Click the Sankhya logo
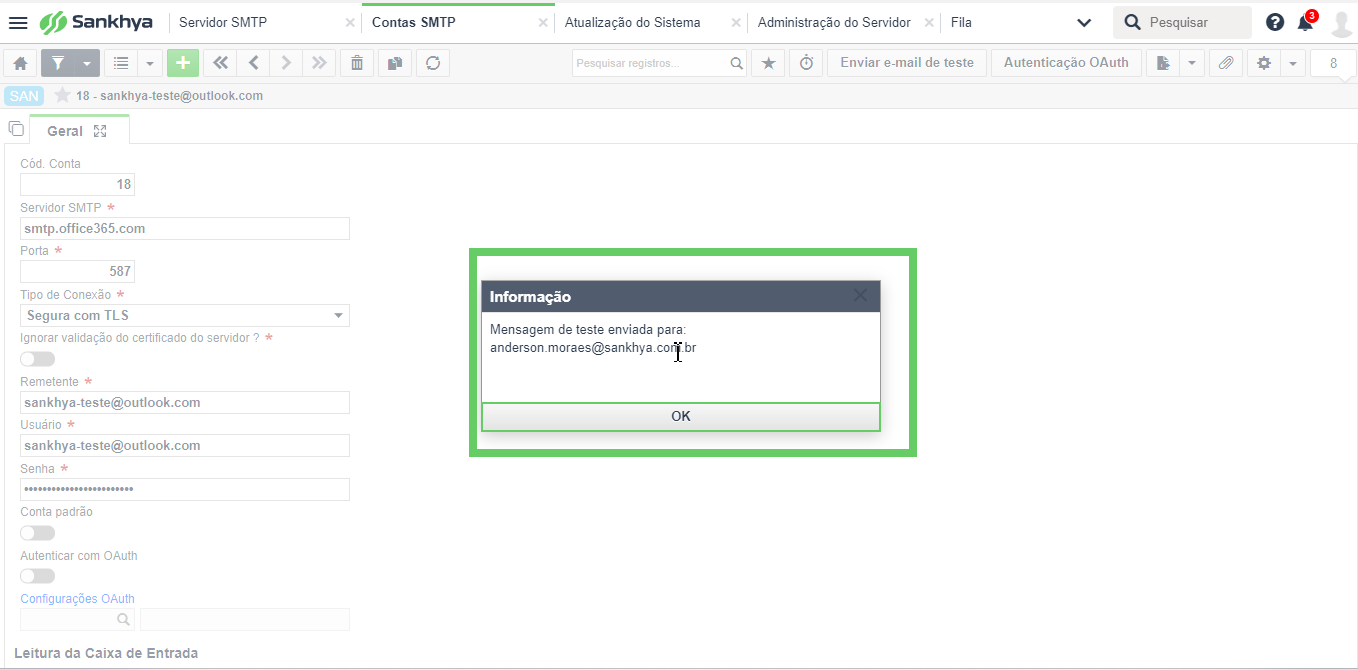 95,22
